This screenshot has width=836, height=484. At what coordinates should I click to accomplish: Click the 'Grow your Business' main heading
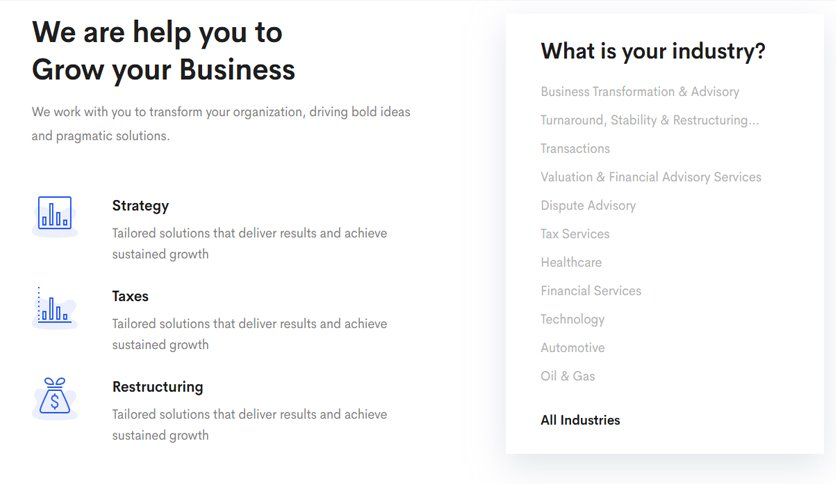pos(163,70)
